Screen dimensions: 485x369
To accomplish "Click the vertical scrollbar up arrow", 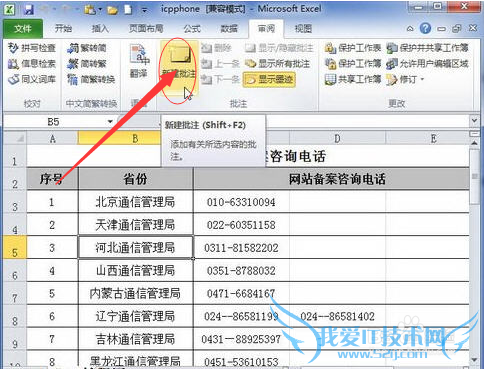I will pos(474,143).
